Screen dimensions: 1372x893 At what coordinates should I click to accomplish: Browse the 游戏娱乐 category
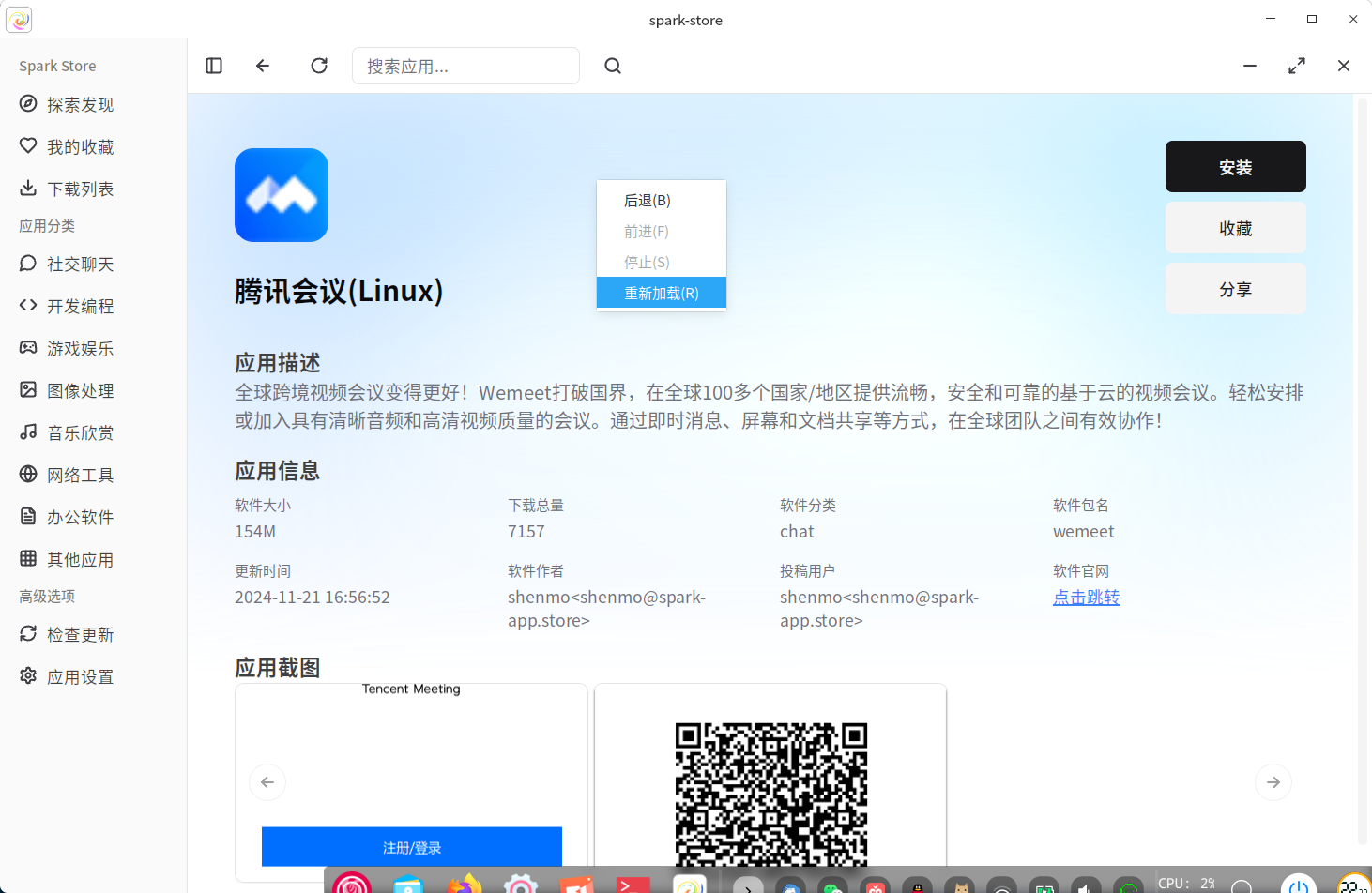click(80, 349)
